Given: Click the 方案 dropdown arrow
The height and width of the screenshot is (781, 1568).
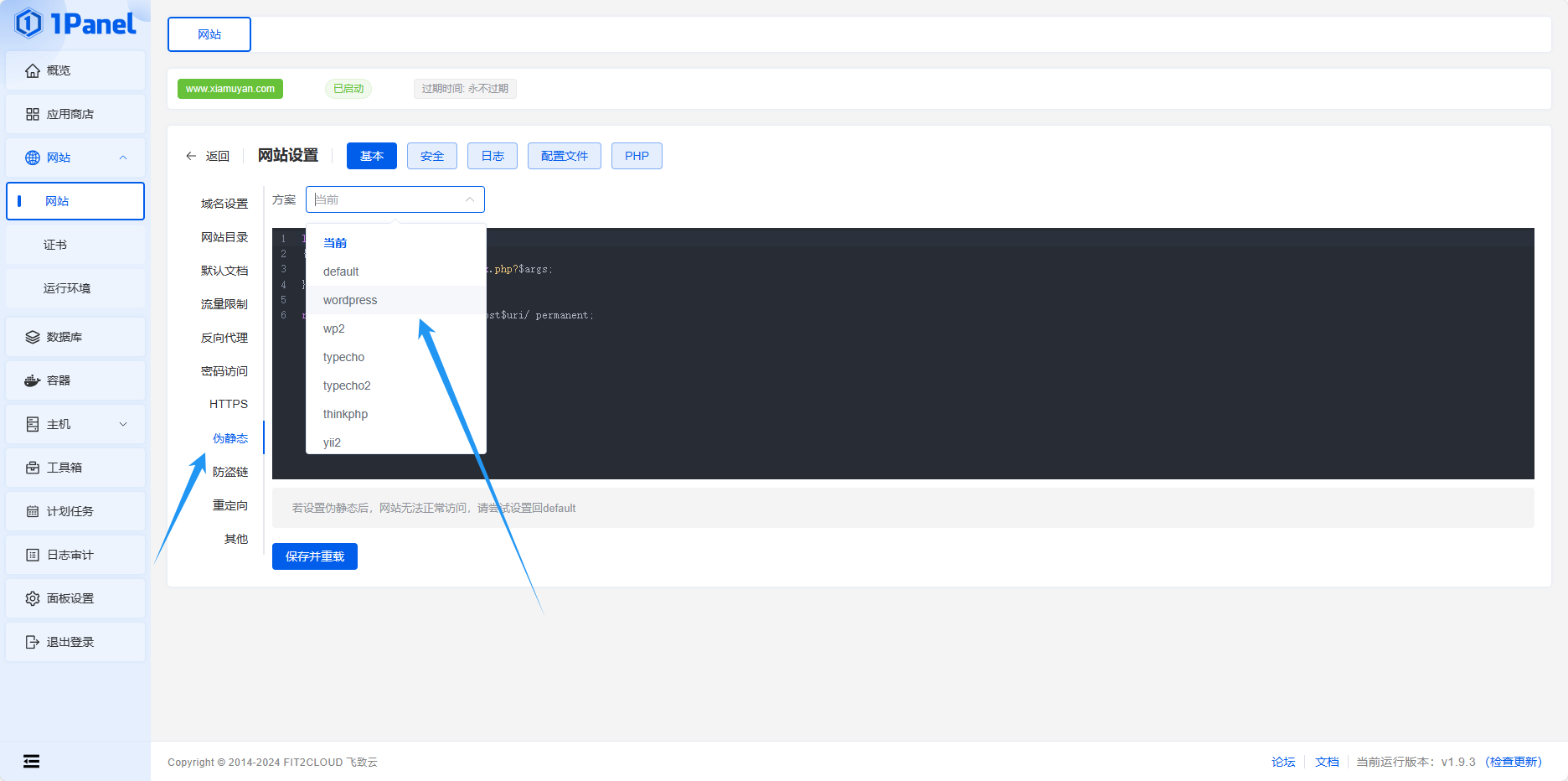Looking at the screenshot, I should pyautogui.click(x=470, y=199).
